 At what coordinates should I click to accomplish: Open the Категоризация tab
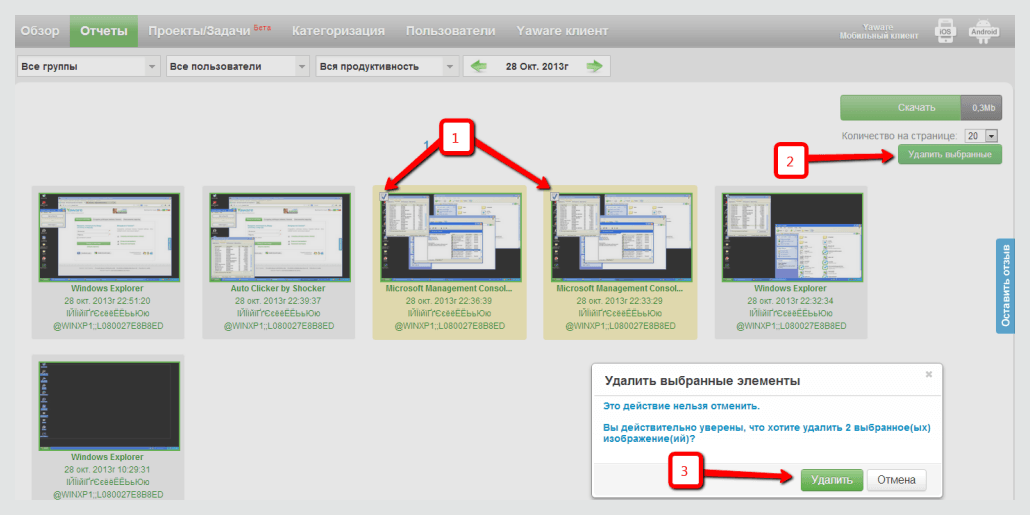pos(338,31)
